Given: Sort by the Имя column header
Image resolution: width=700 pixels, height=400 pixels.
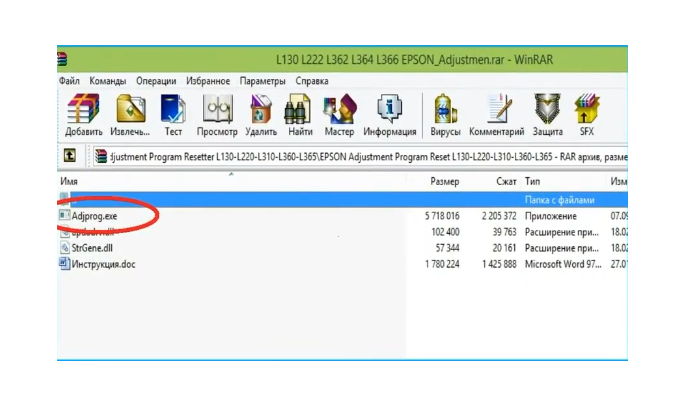Looking at the screenshot, I should [69, 181].
